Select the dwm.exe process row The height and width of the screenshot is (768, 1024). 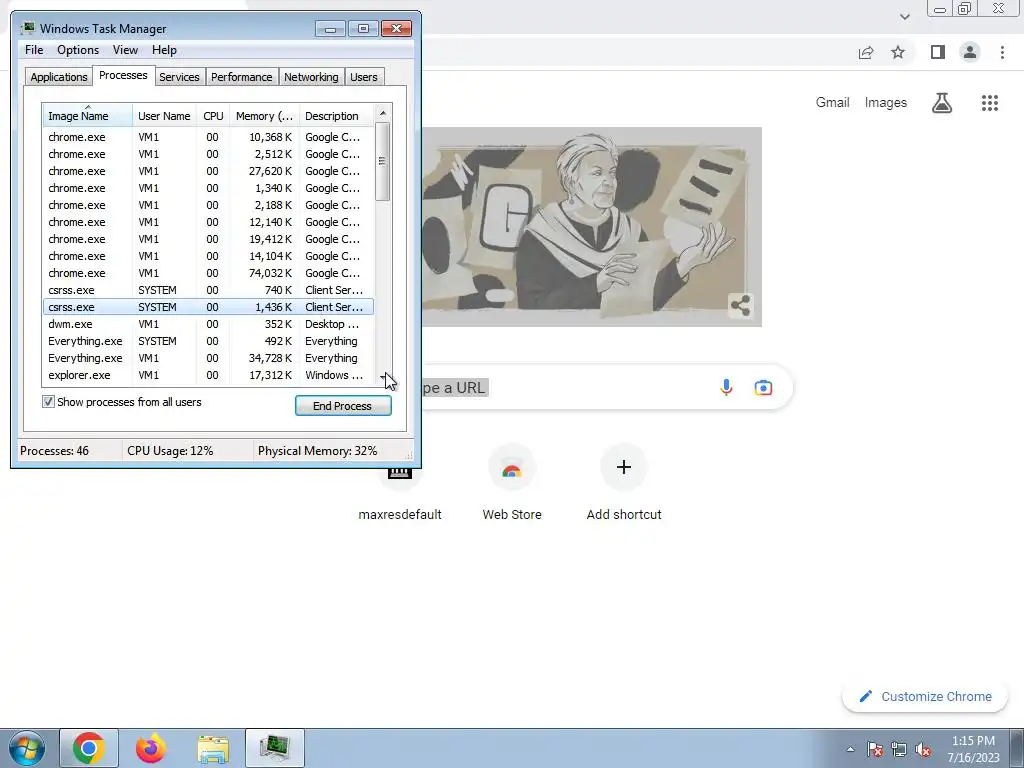click(208, 324)
